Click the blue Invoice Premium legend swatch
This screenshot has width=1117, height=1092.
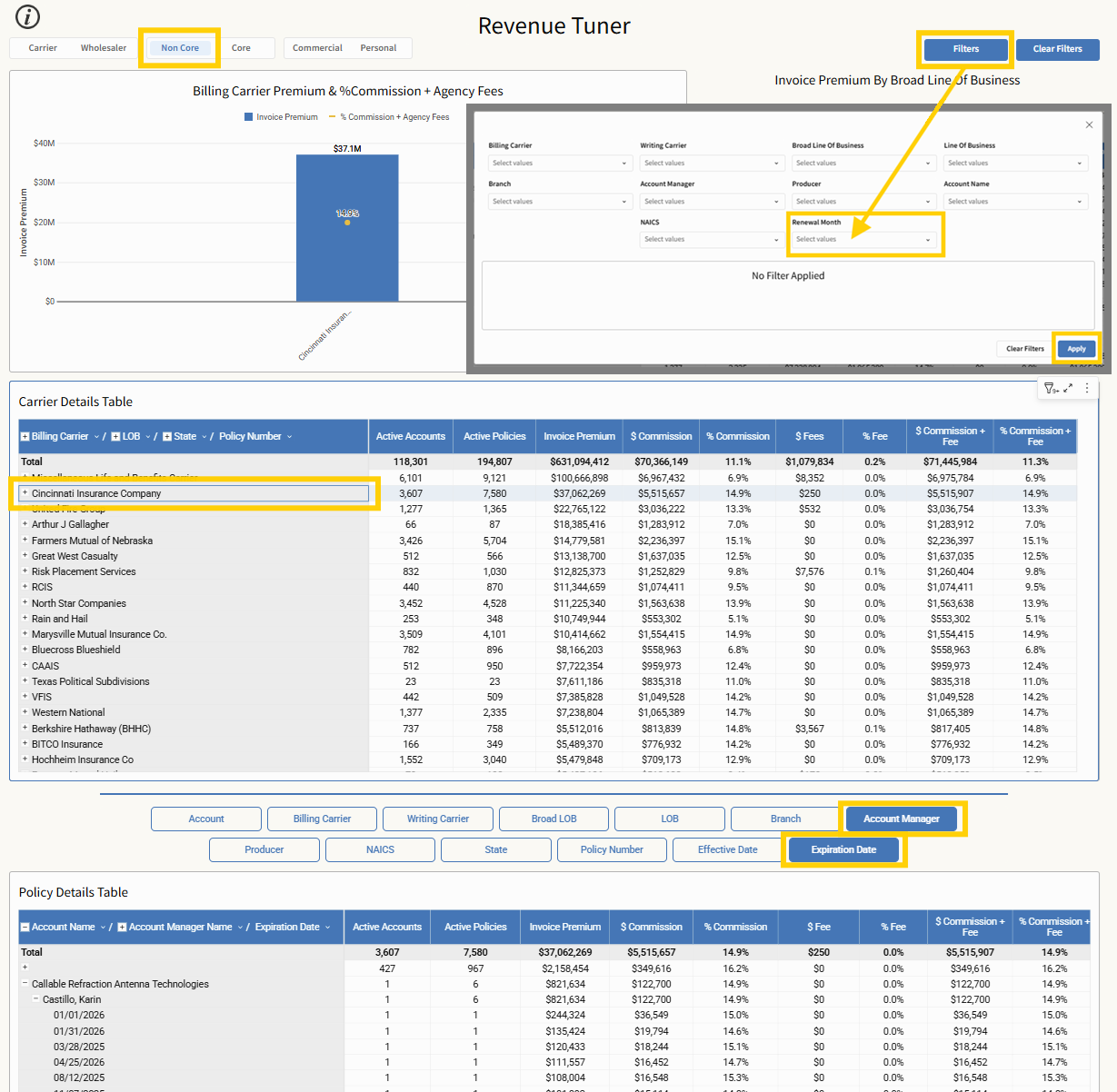[x=248, y=117]
